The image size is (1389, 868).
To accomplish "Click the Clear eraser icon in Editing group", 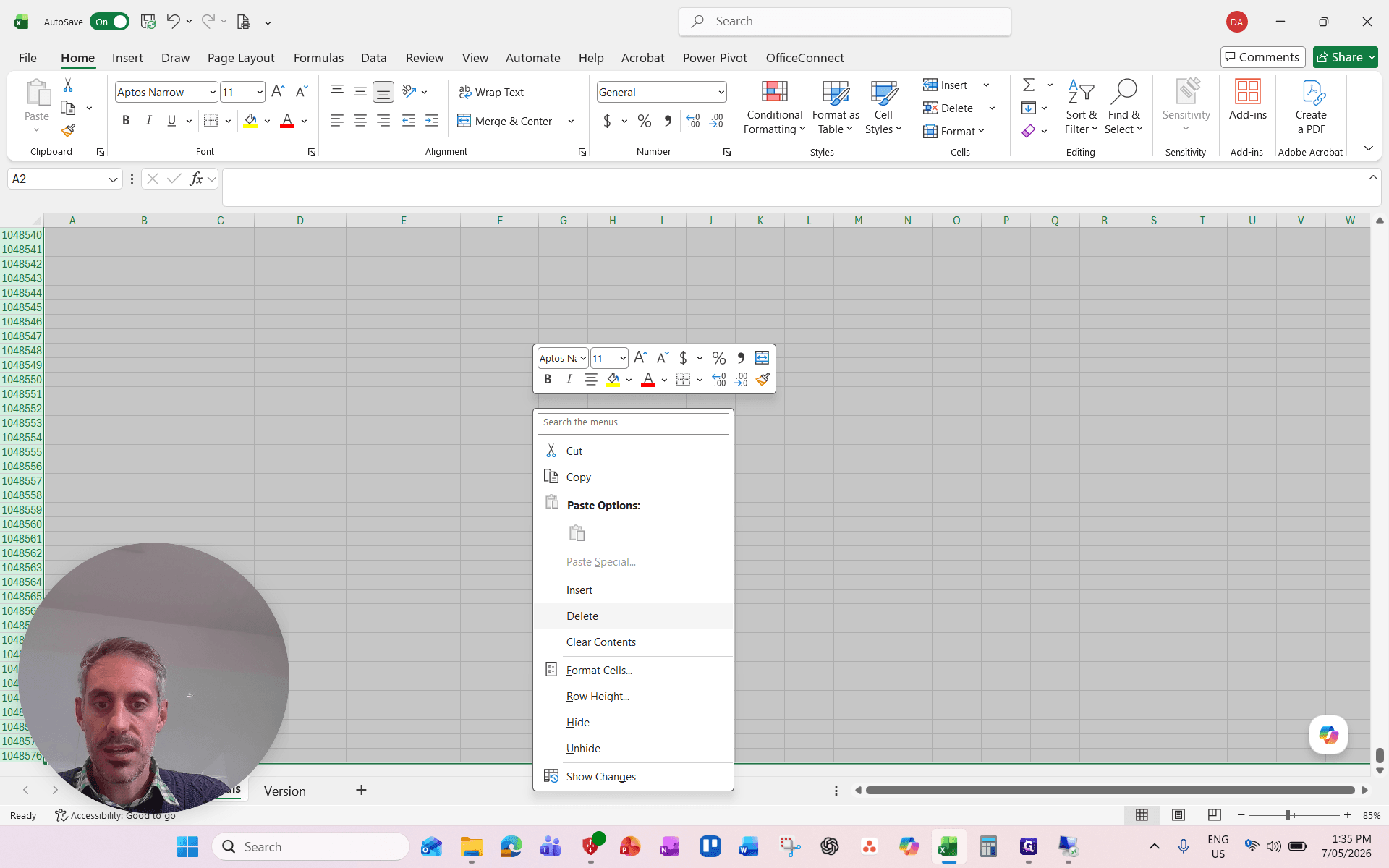I will 1028,131.
